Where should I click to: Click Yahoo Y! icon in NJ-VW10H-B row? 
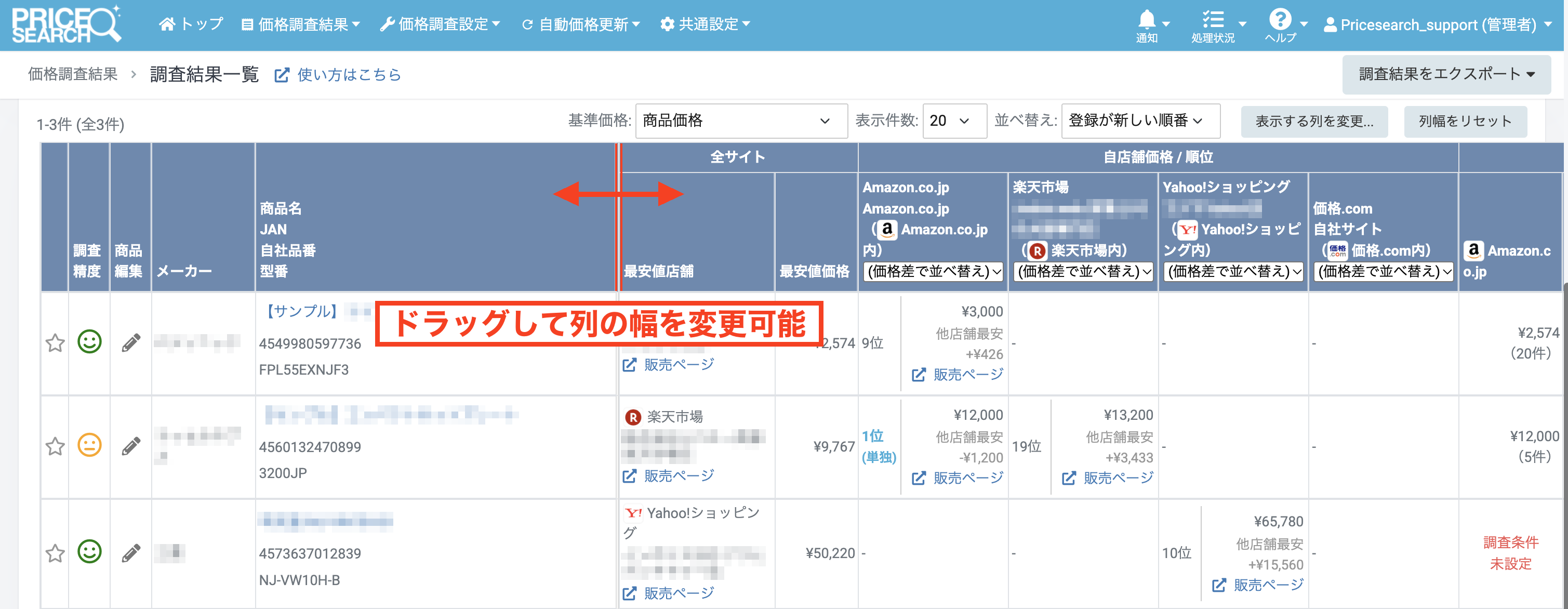633,513
